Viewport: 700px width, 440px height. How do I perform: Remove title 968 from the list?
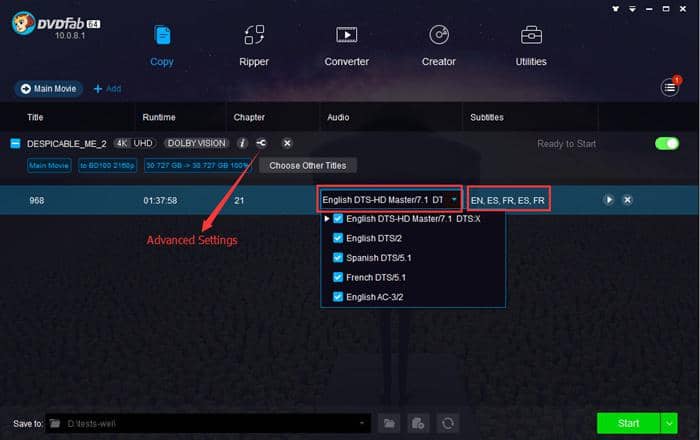click(x=627, y=200)
